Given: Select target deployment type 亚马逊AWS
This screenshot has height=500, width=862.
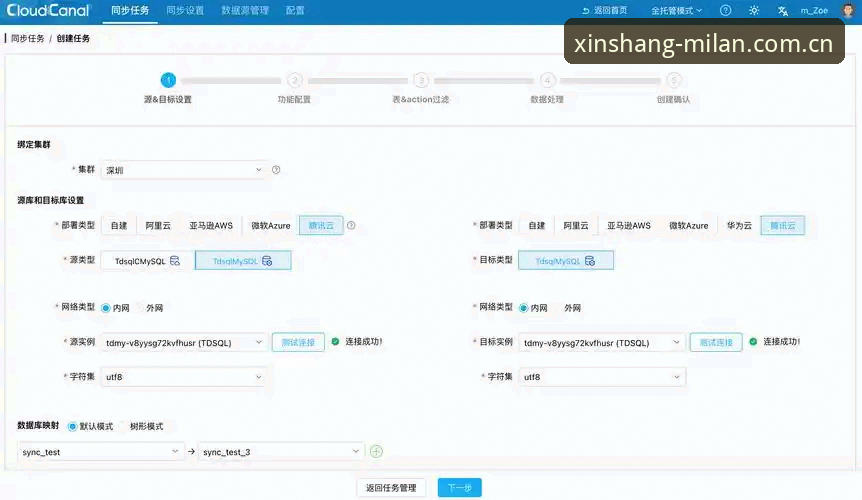Looking at the screenshot, I should point(629,225).
